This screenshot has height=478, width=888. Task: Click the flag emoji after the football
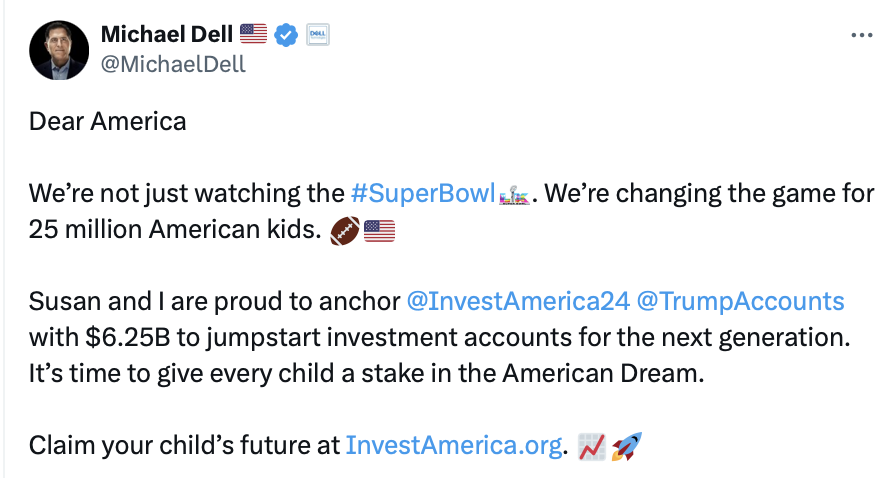[380, 231]
